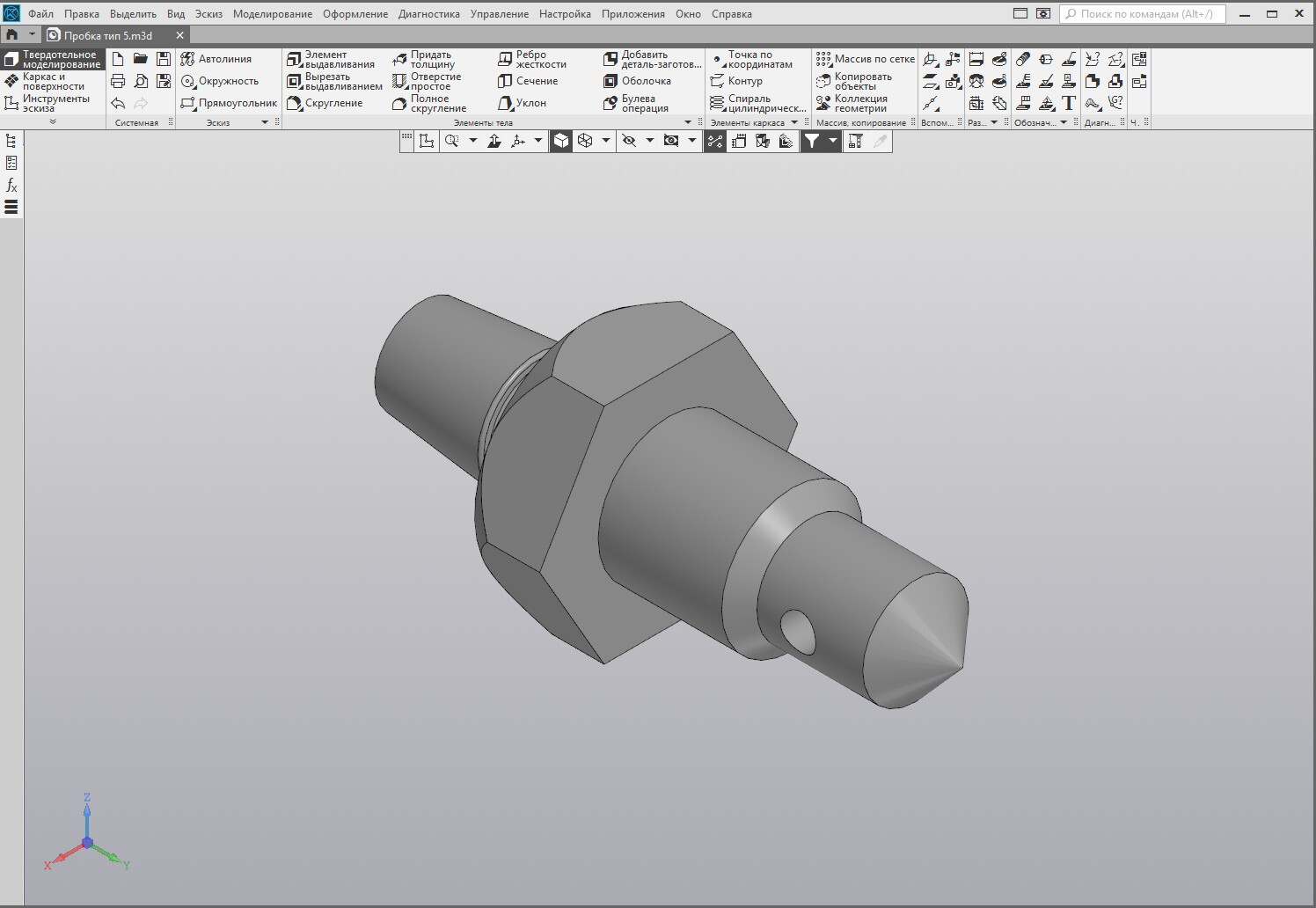The width and height of the screenshot is (1316, 908).
Task: Click the Массив по сетке grid array icon
Action: [x=866, y=59]
